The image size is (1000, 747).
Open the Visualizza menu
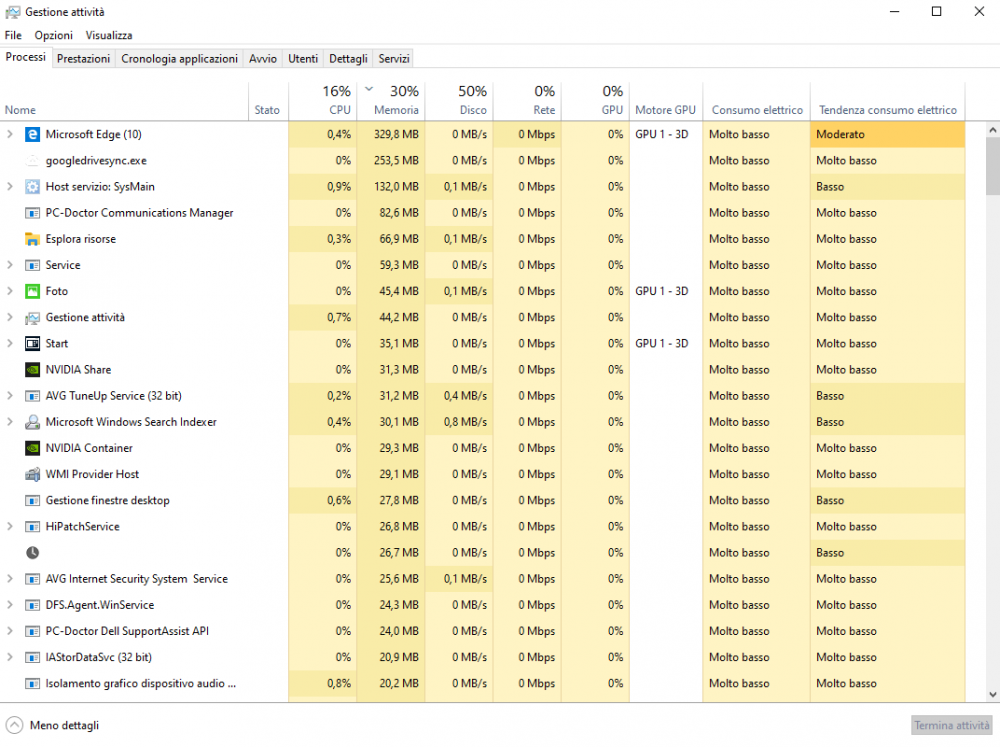tap(109, 36)
